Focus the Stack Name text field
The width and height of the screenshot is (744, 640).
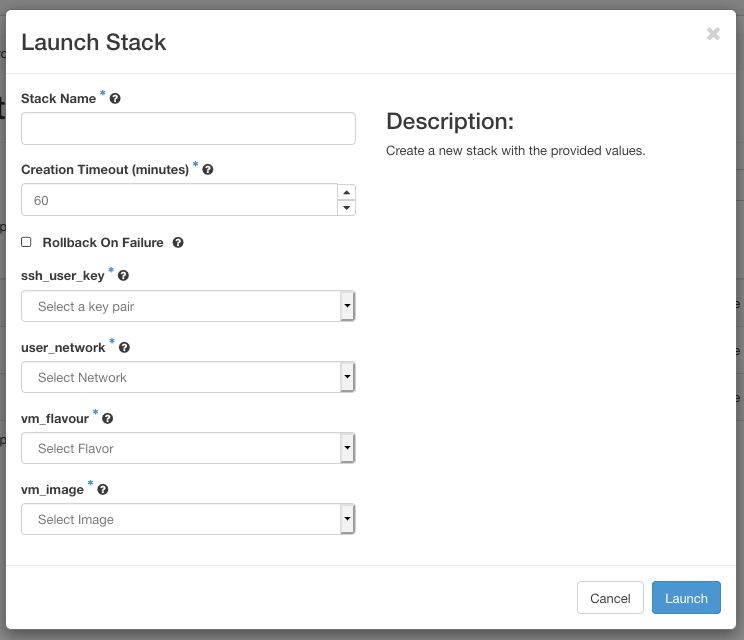tap(188, 128)
